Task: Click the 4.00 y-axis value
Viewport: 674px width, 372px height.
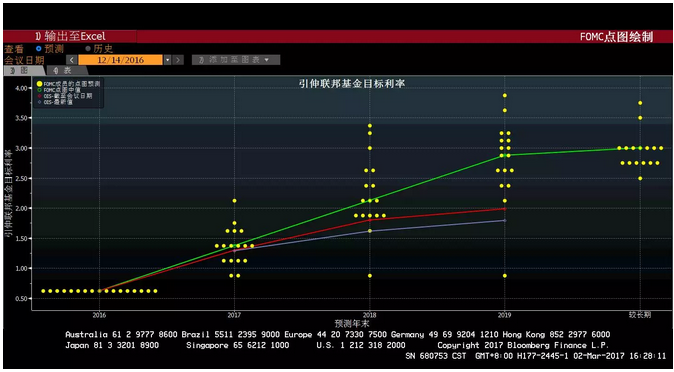Action: pyautogui.click(x=22, y=88)
